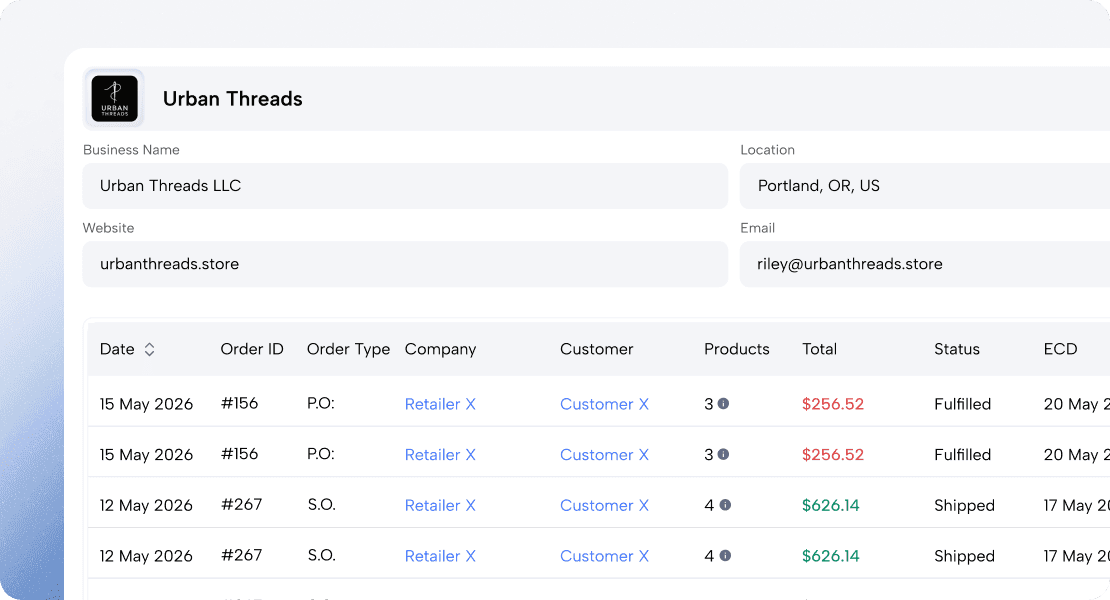Screen dimensions: 1110x600
Task: Open Retailer X link in third row
Action: click(440, 506)
